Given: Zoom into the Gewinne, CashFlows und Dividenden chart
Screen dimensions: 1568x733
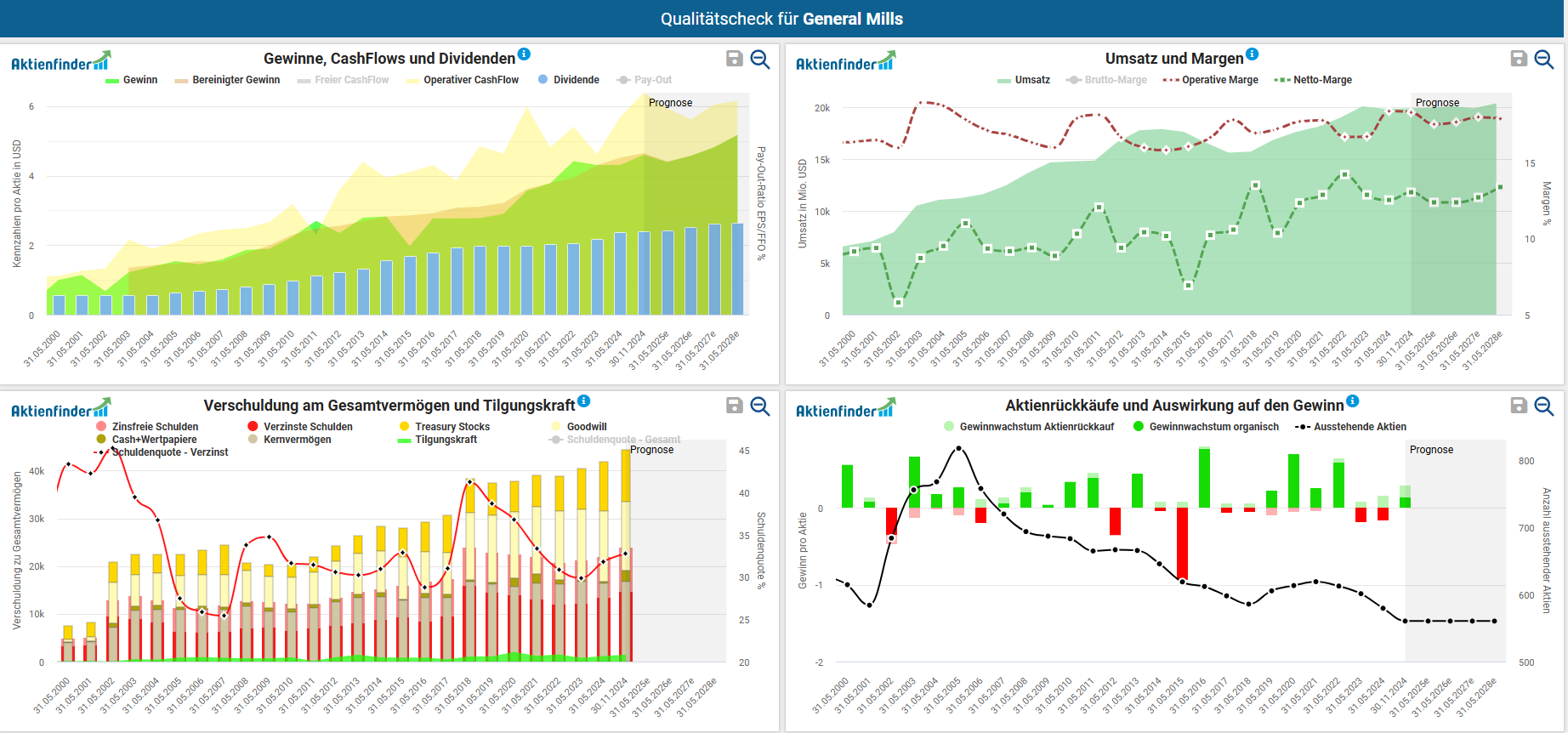Looking at the screenshot, I should tap(760, 59).
